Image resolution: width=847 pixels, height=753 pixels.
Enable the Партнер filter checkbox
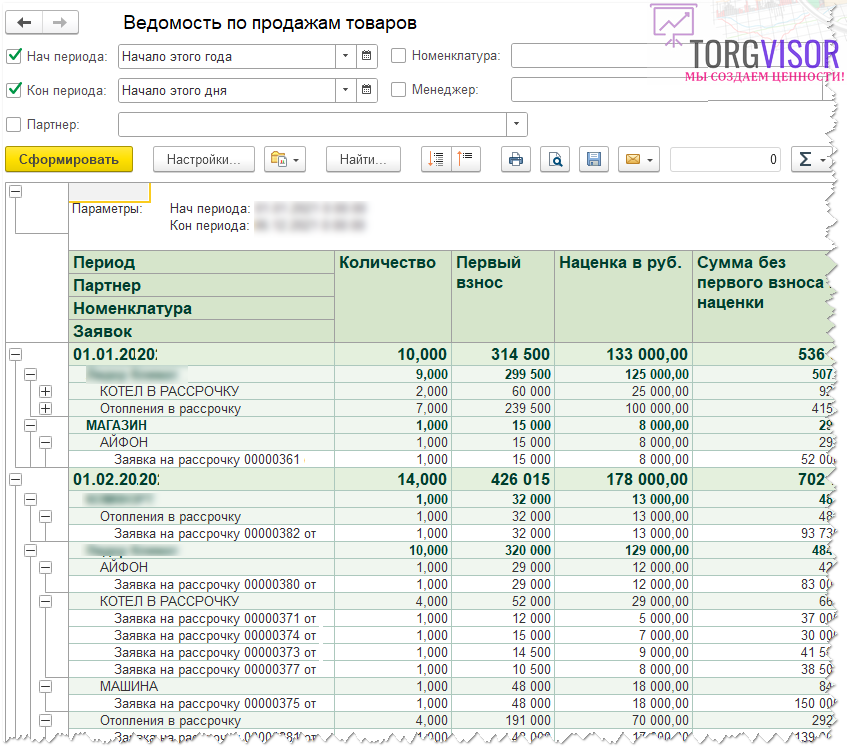pyautogui.click(x=14, y=124)
